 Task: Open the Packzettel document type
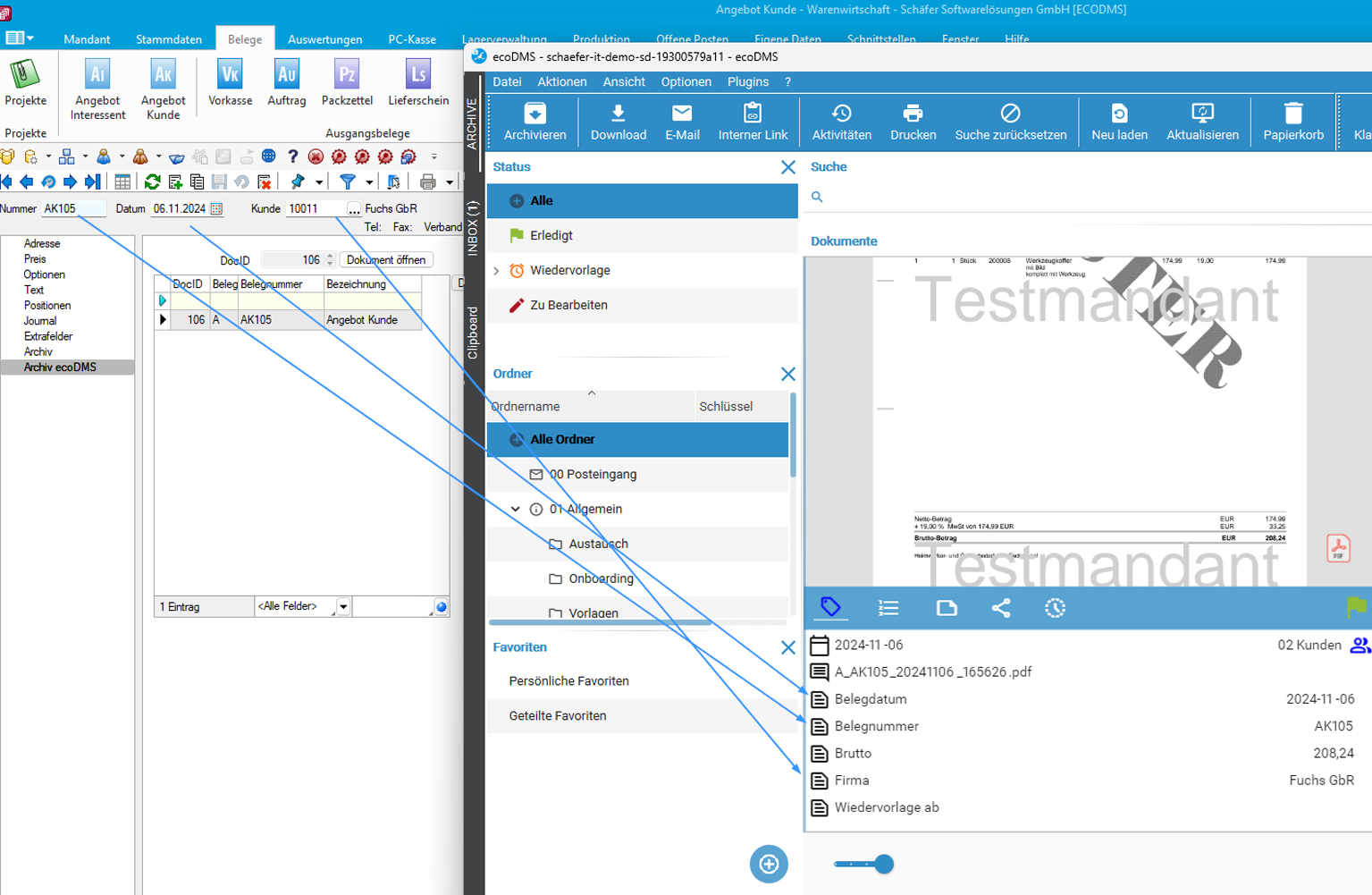347,83
